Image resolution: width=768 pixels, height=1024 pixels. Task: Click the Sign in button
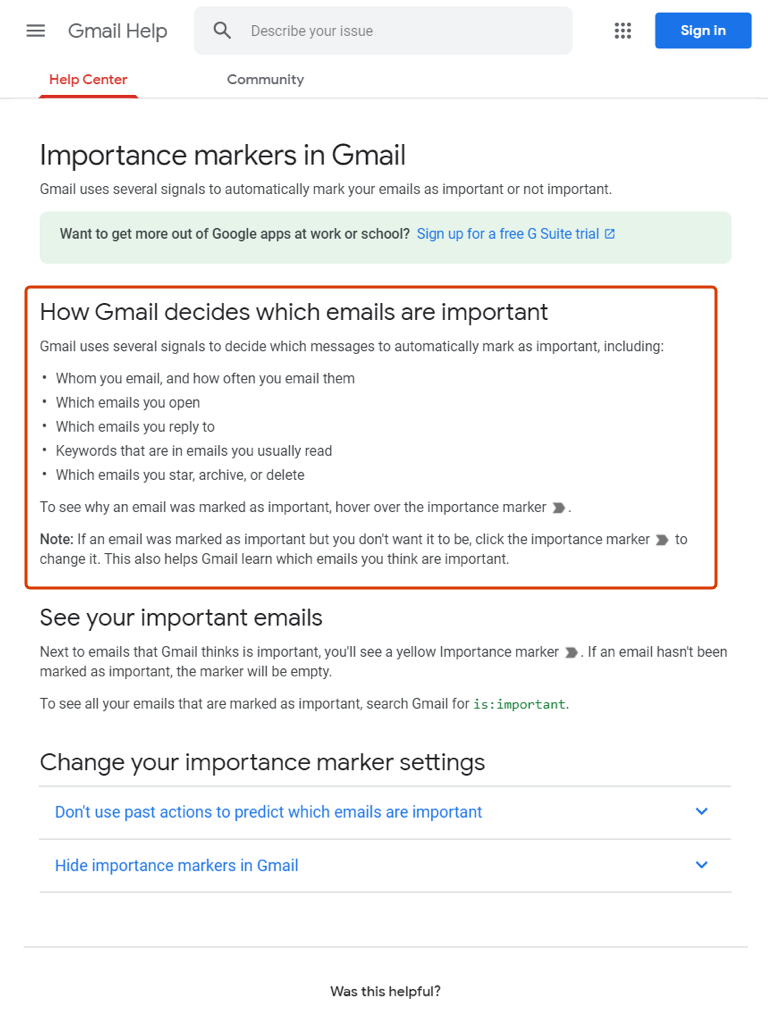coord(702,30)
